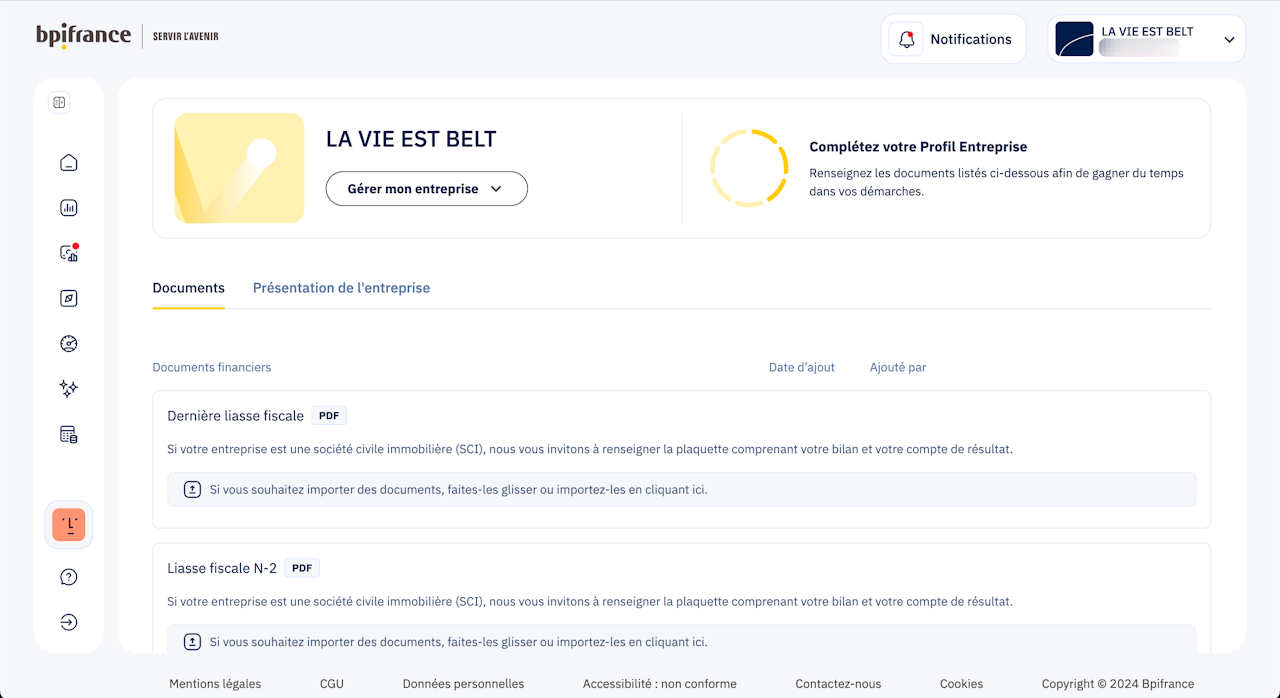Viewport: 1280px width, 698px height.
Task: Toggle the sidebar collapse panel icon
Action: tap(59, 102)
